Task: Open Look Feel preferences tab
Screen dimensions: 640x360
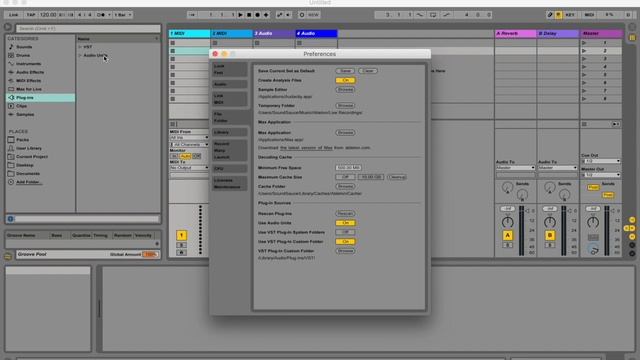Action: pyautogui.click(x=229, y=69)
